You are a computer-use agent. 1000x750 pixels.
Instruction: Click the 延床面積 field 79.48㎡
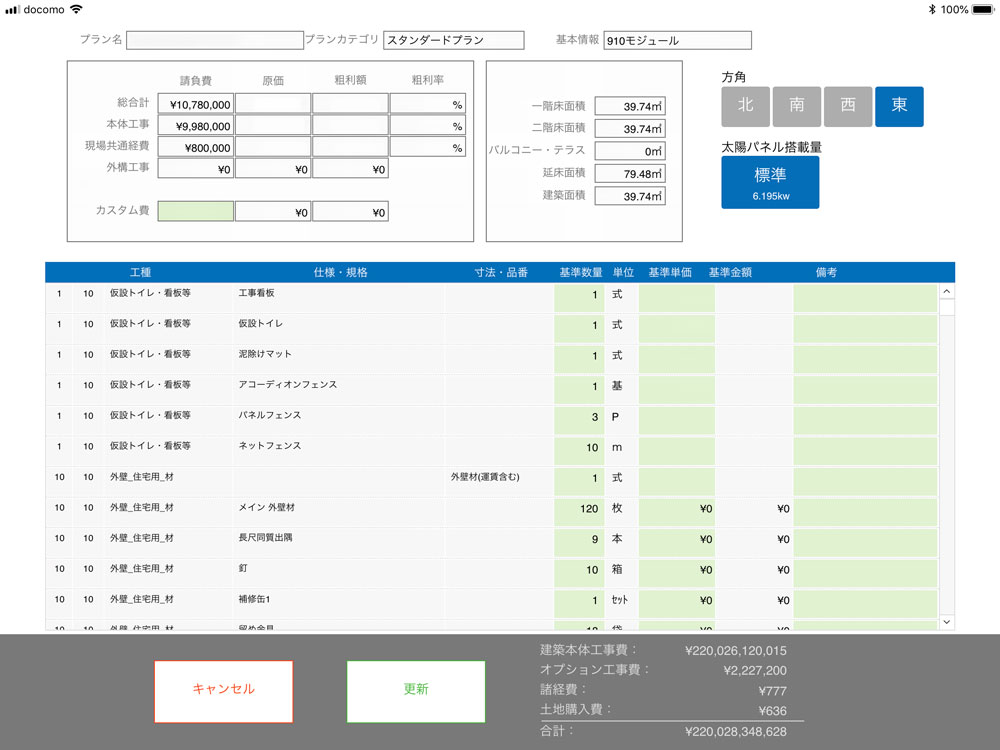coord(630,173)
